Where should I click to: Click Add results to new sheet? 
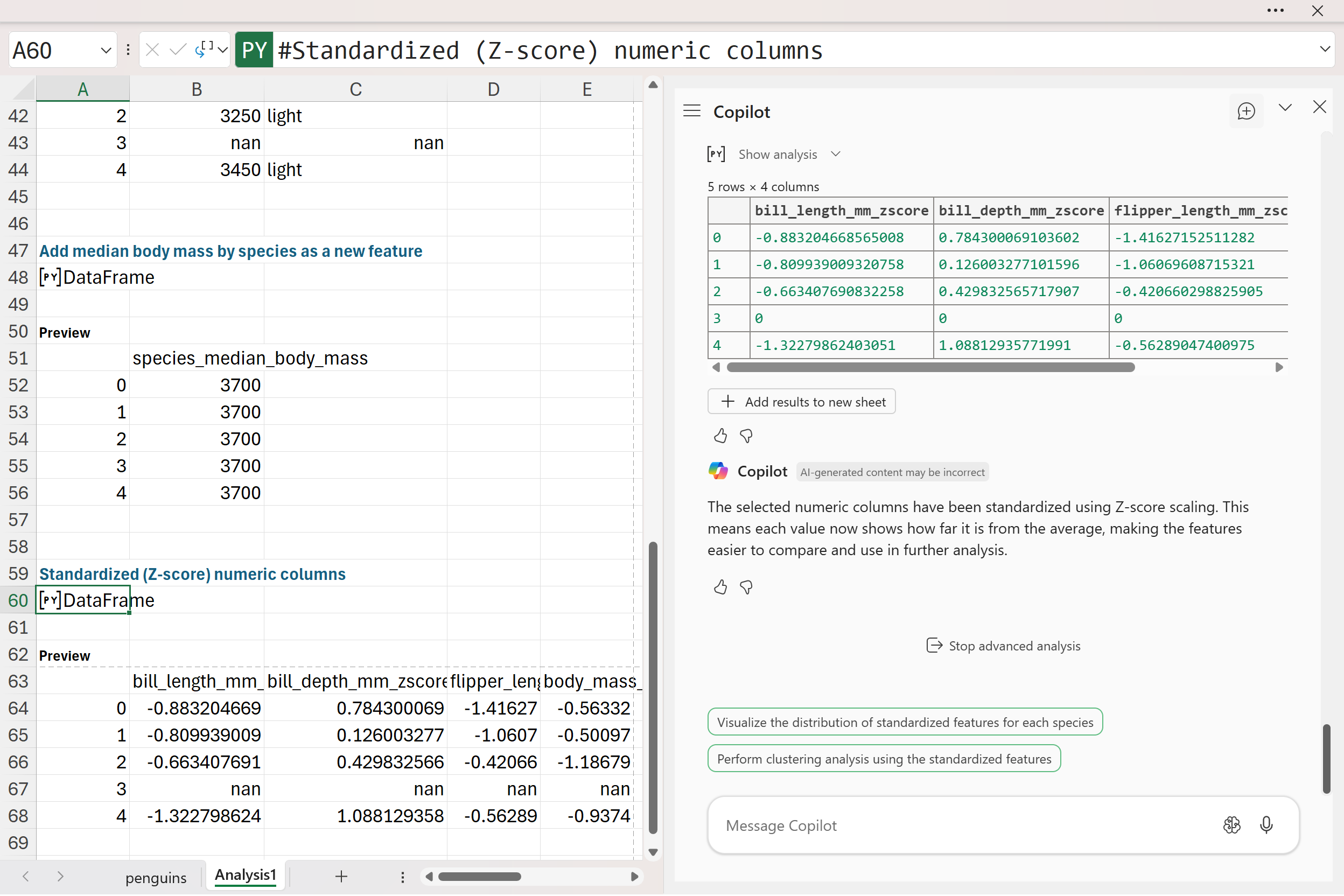[801, 402]
